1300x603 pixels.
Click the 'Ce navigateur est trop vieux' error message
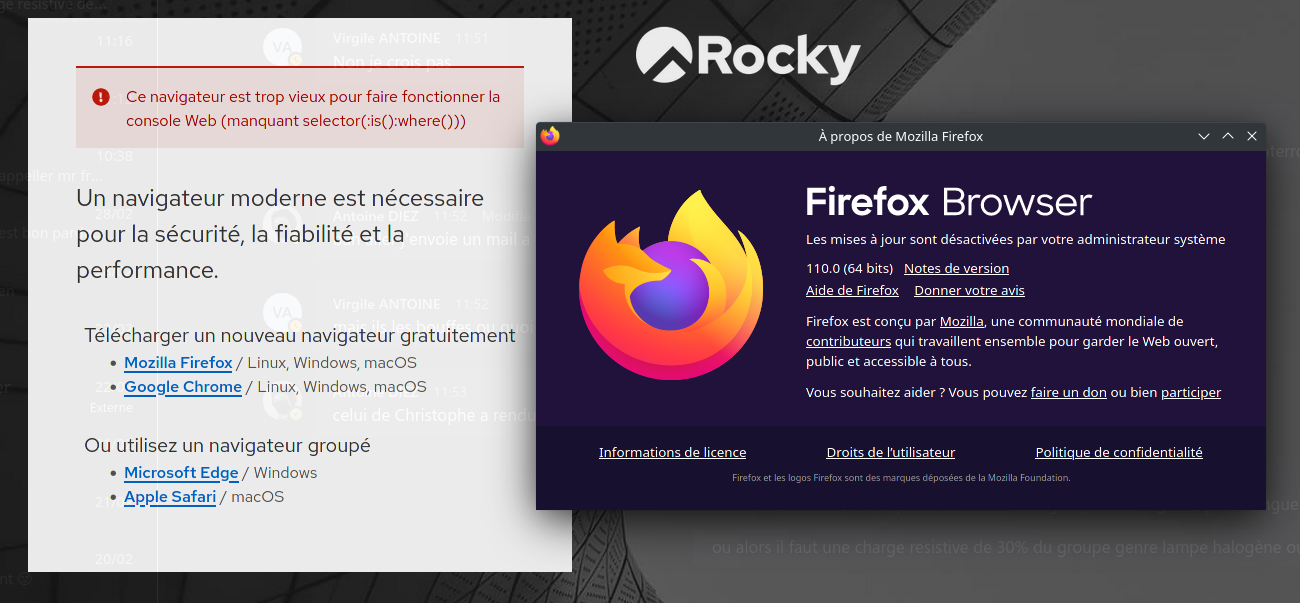click(x=313, y=109)
